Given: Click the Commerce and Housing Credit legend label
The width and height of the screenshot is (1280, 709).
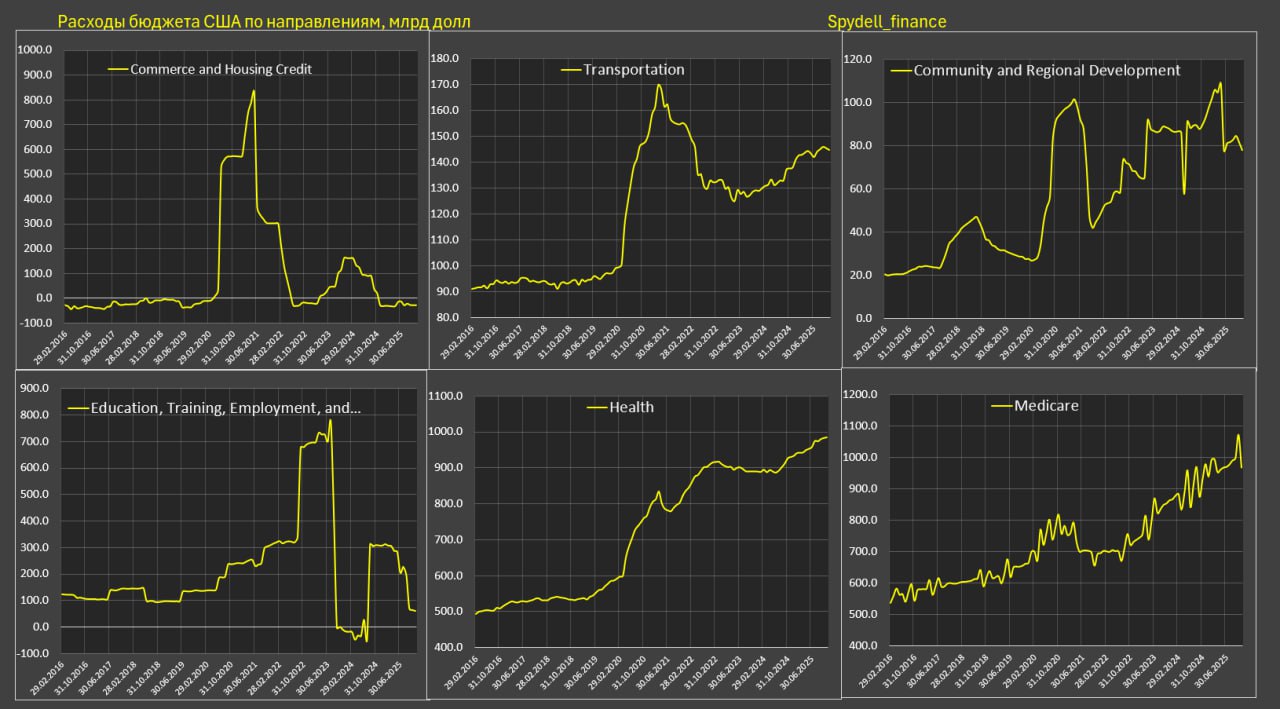Looking at the screenshot, I should pos(221,69).
